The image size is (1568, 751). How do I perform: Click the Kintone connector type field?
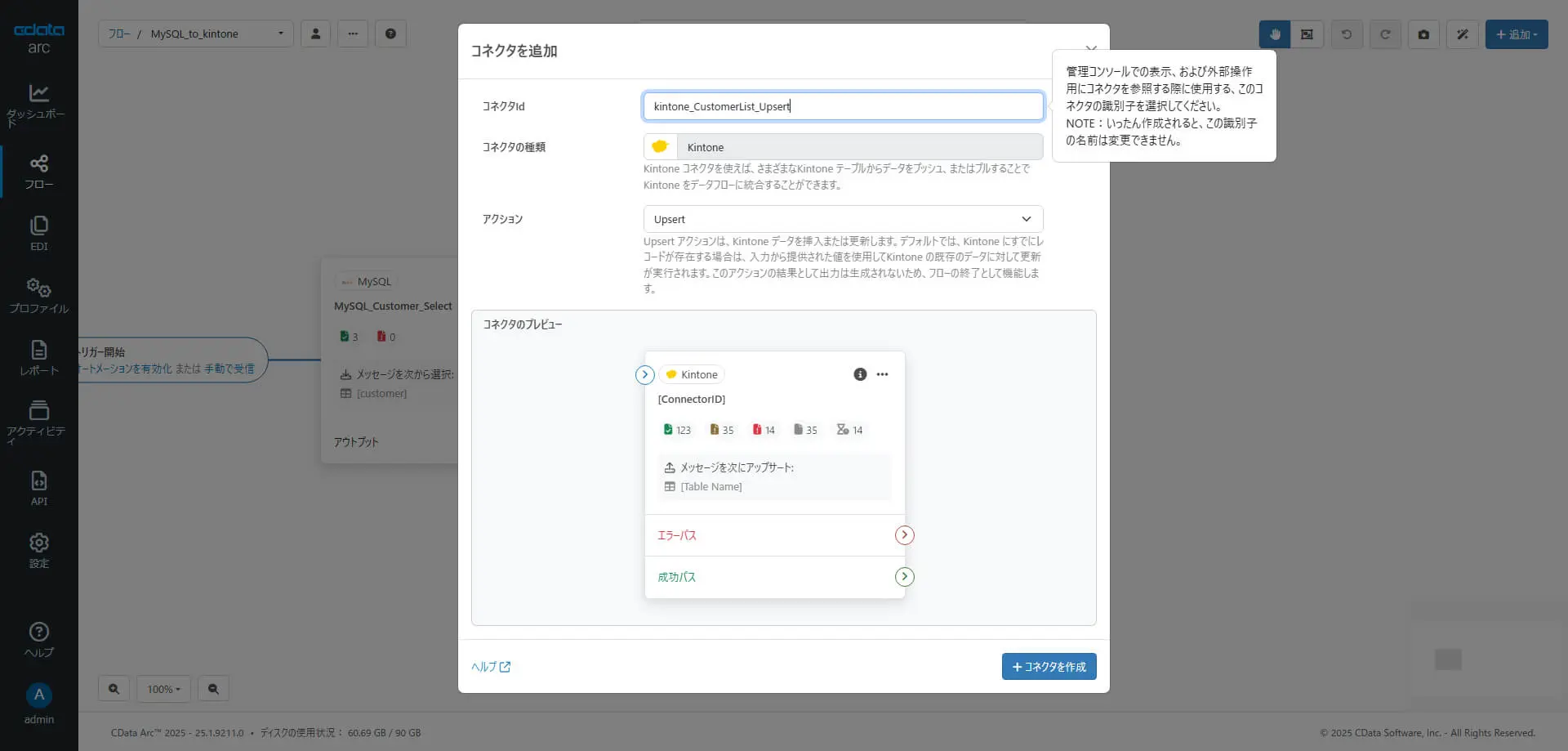843,147
